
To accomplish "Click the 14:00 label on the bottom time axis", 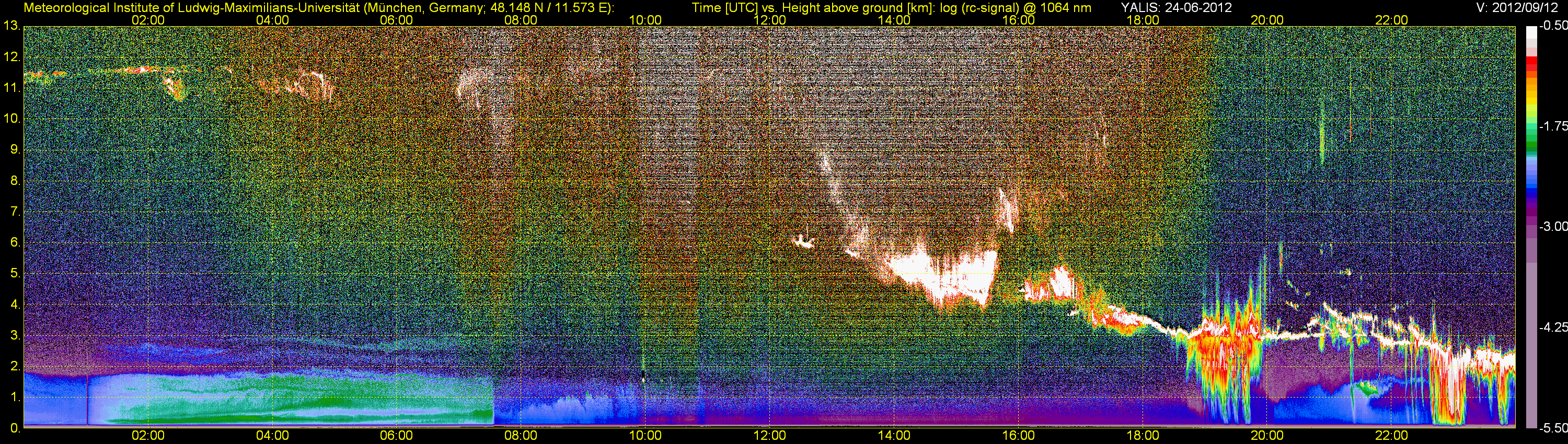I will coord(894,436).
